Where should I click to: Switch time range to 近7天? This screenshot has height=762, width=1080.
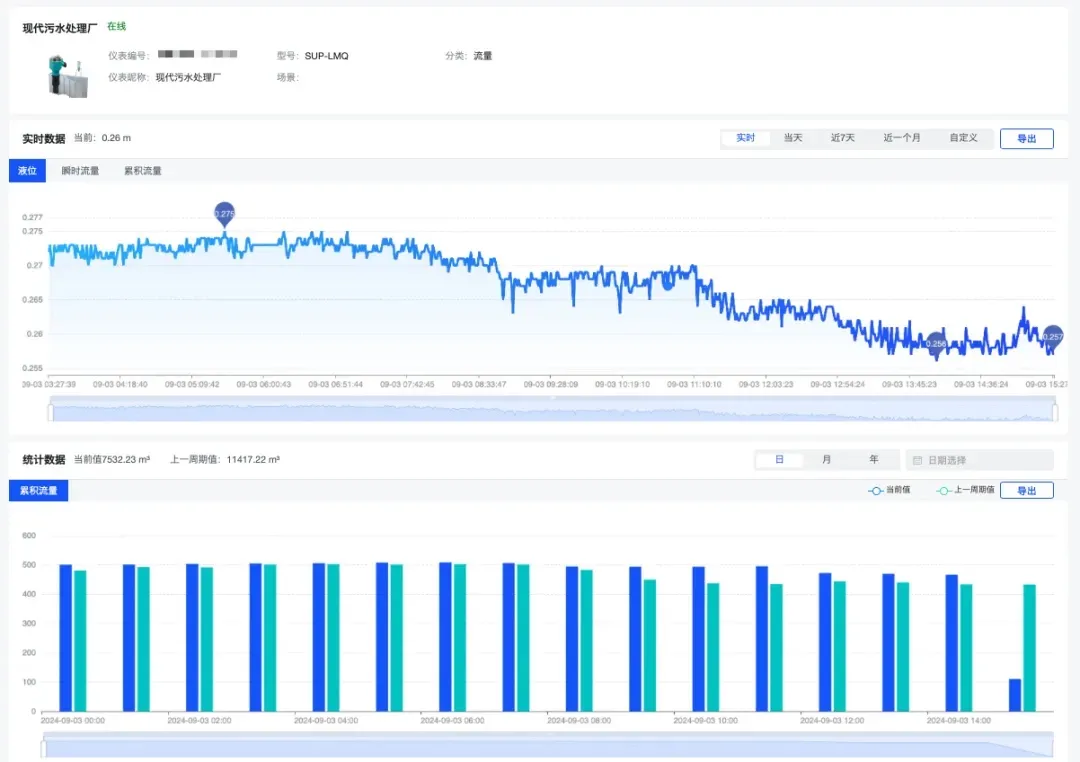[x=843, y=138]
